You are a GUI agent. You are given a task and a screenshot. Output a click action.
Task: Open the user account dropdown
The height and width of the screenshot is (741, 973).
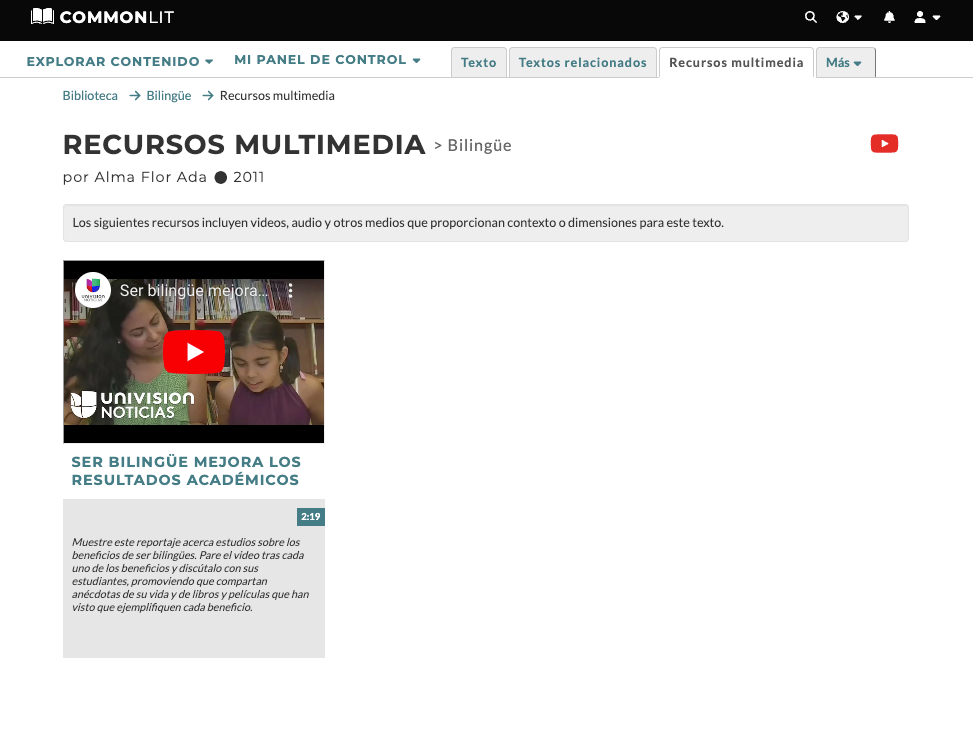coord(927,17)
